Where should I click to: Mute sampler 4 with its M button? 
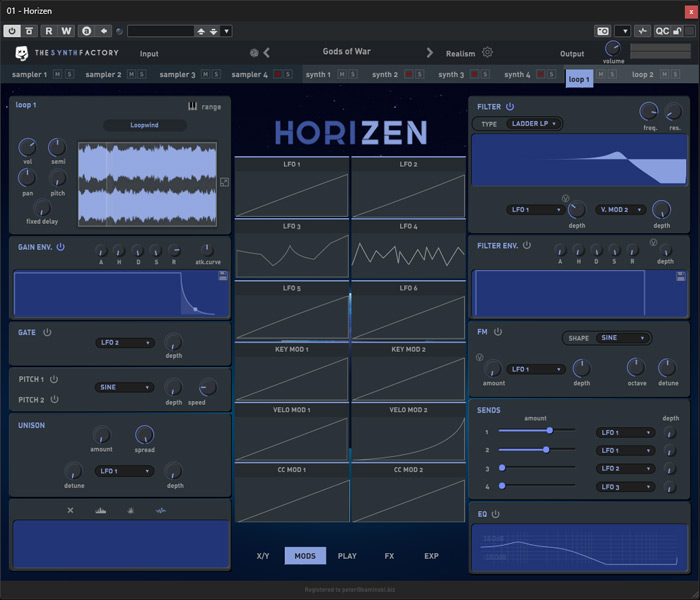[x=277, y=74]
